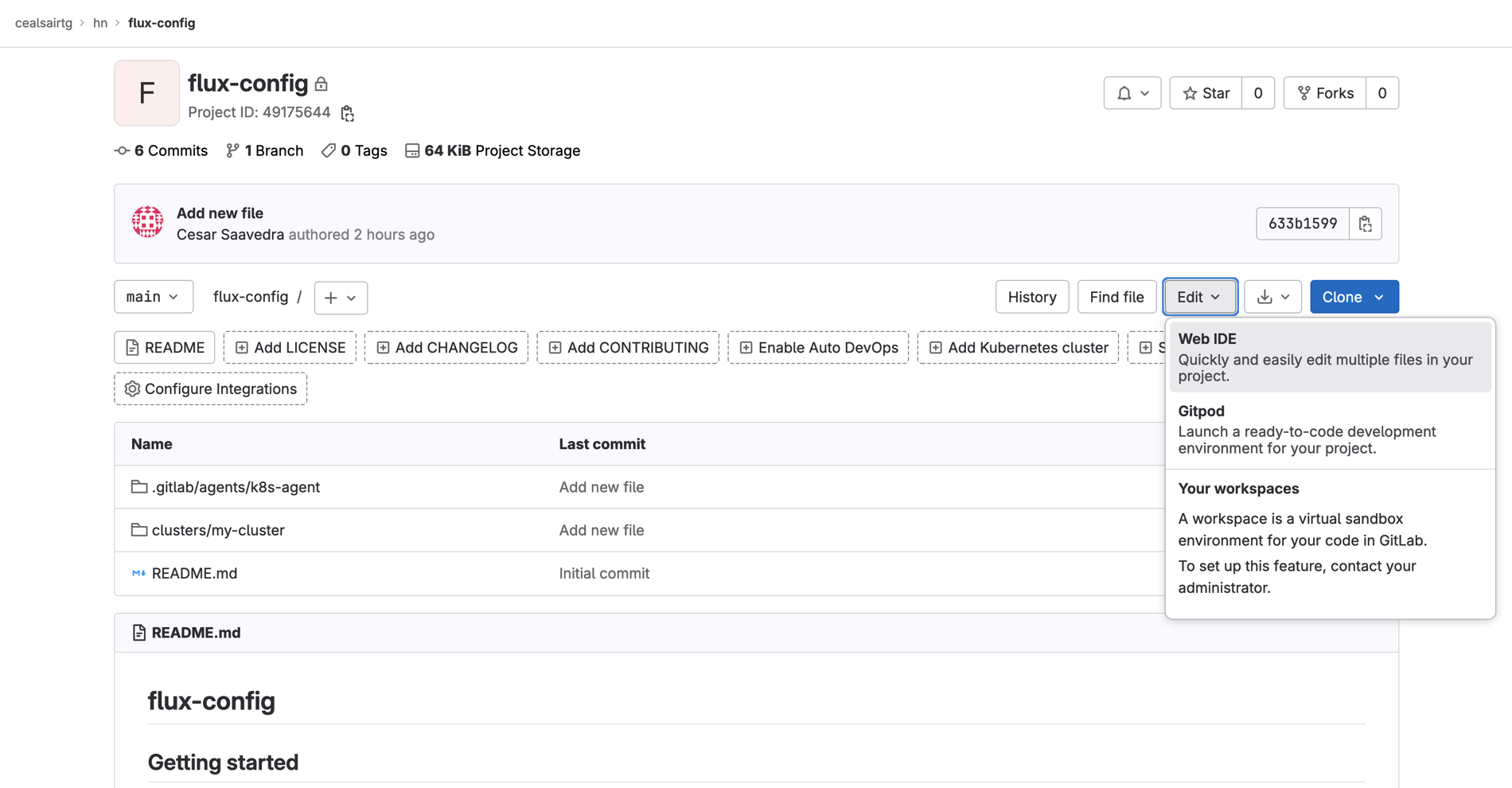The image size is (1512, 788).
Task: Star the flux-config project
Action: (x=1206, y=93)
